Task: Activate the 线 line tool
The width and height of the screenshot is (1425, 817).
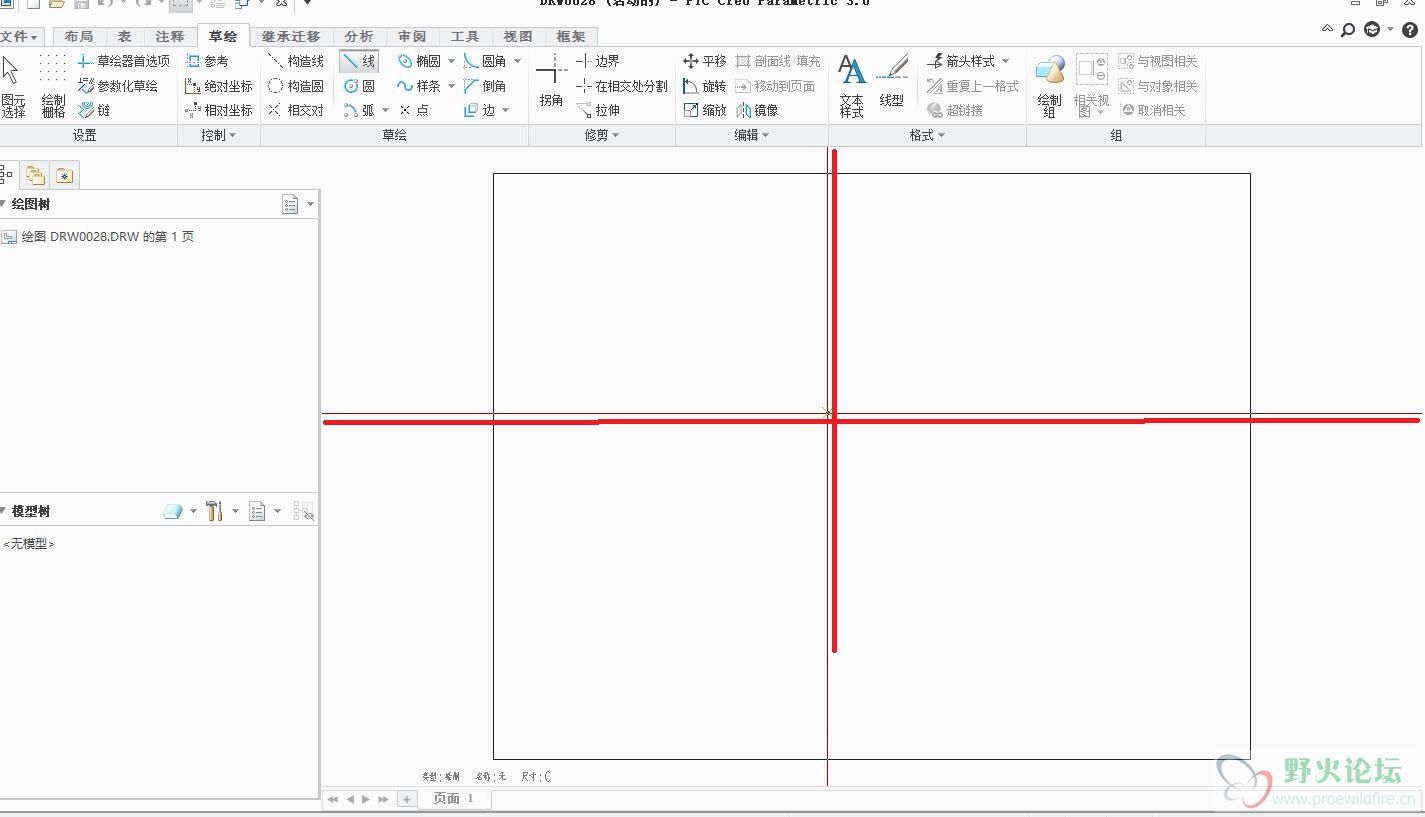Action: tap(359, 61)
